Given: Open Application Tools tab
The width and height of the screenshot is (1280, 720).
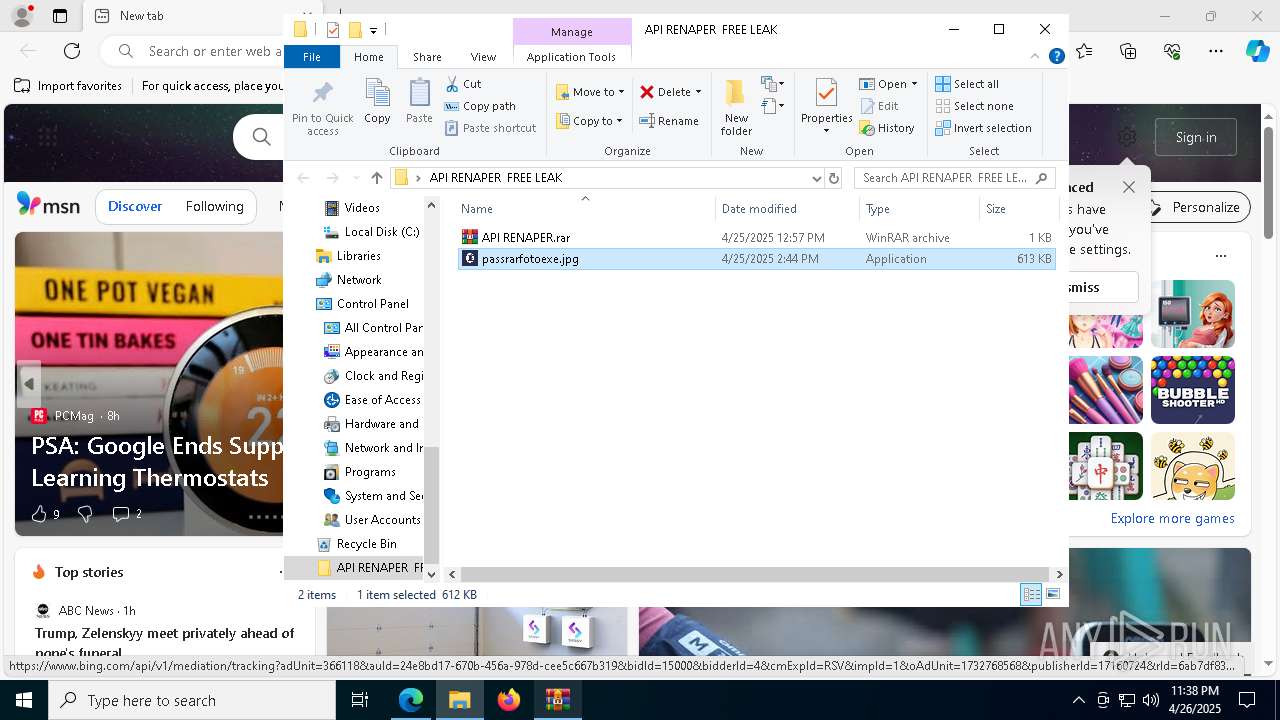Looking at the screenshot, I should coord(571,57).
